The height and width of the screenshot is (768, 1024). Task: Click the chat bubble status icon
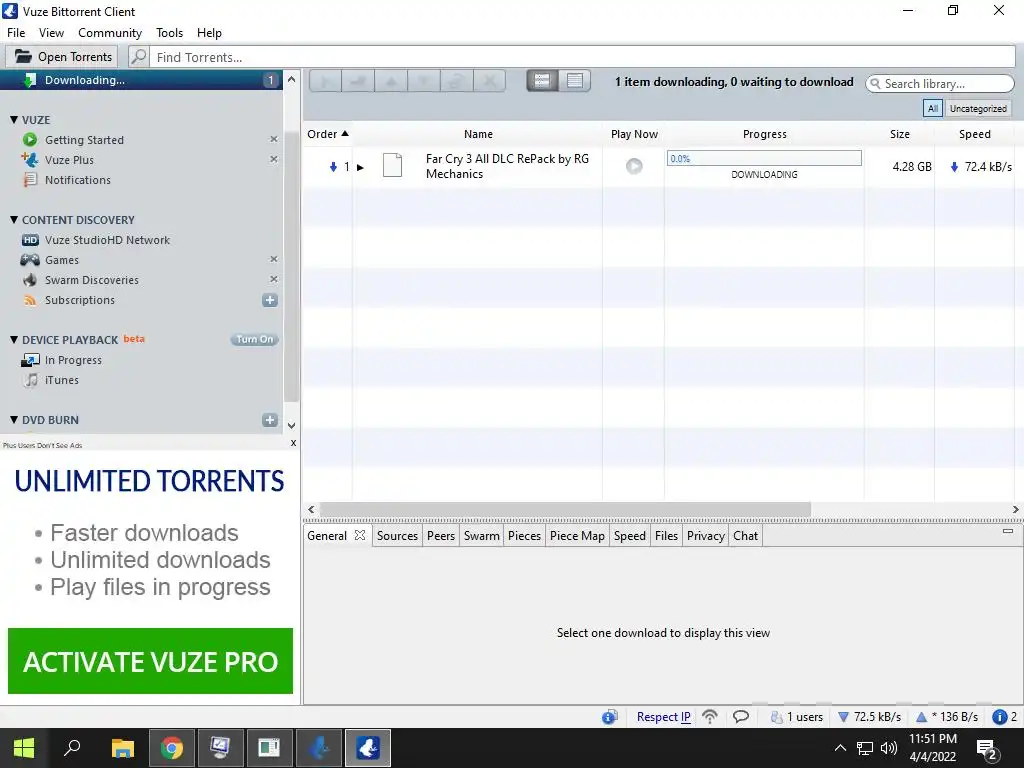(741, 716)
